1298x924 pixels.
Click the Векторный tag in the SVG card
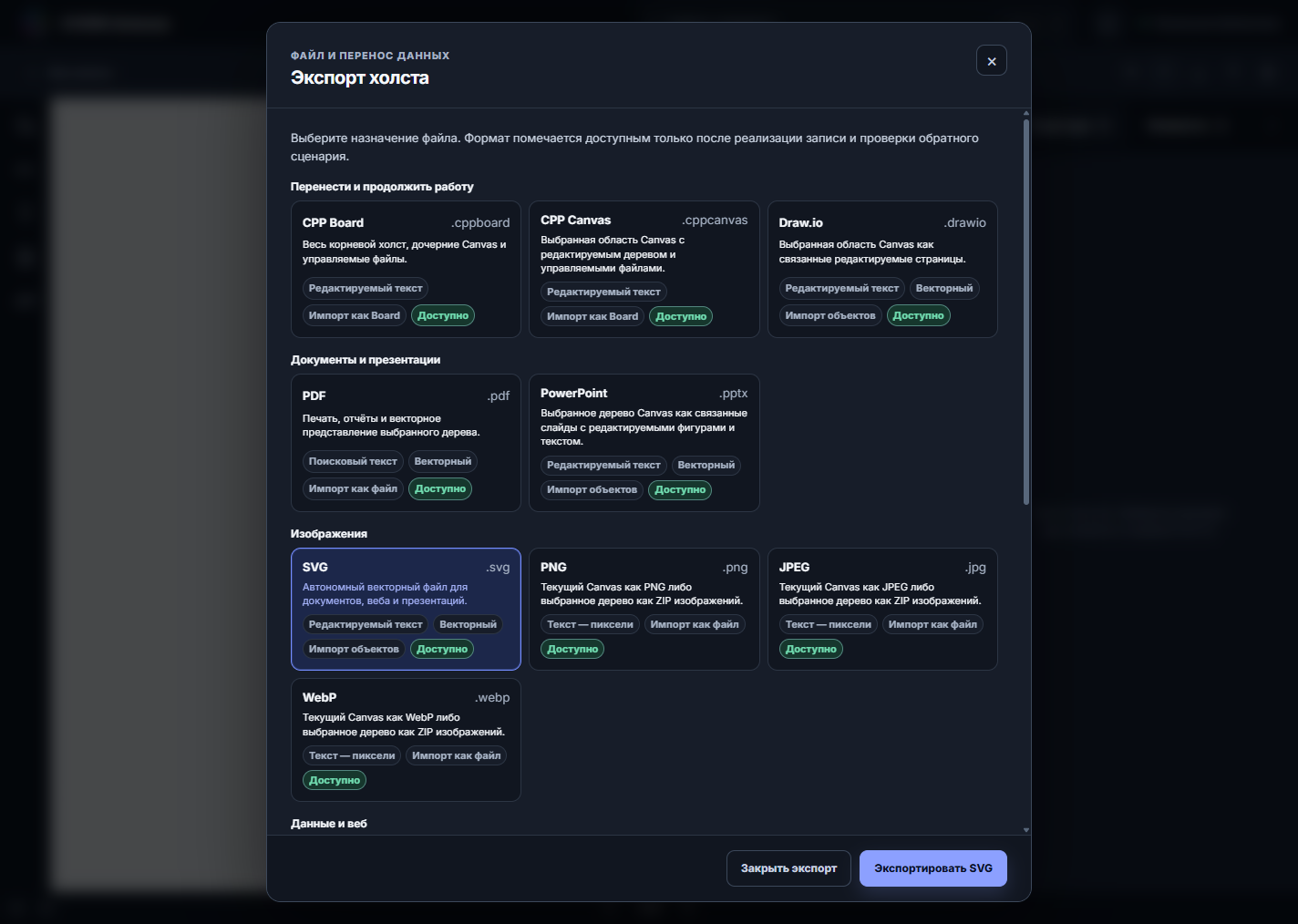(468, 624)
